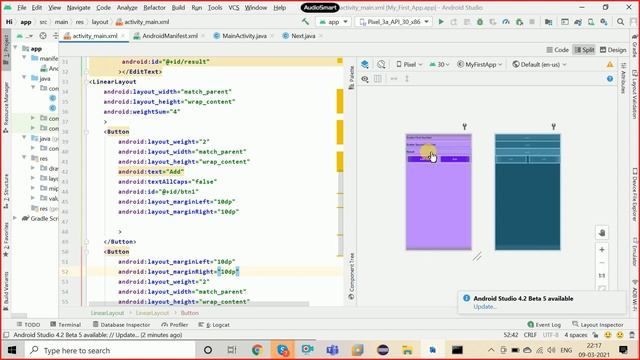
Task: Expand the Gradle Scripts tree node
Action: (16, 218)
